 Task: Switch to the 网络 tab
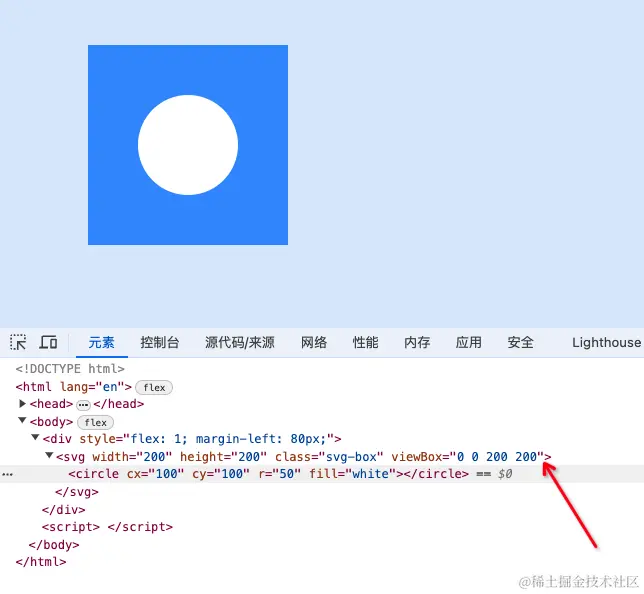(x=314, y=342)
